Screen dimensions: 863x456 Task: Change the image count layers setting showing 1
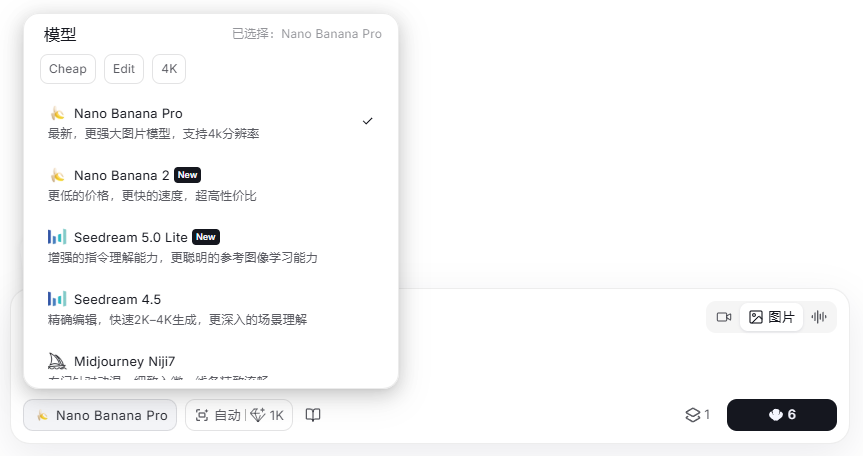point(697,415)
